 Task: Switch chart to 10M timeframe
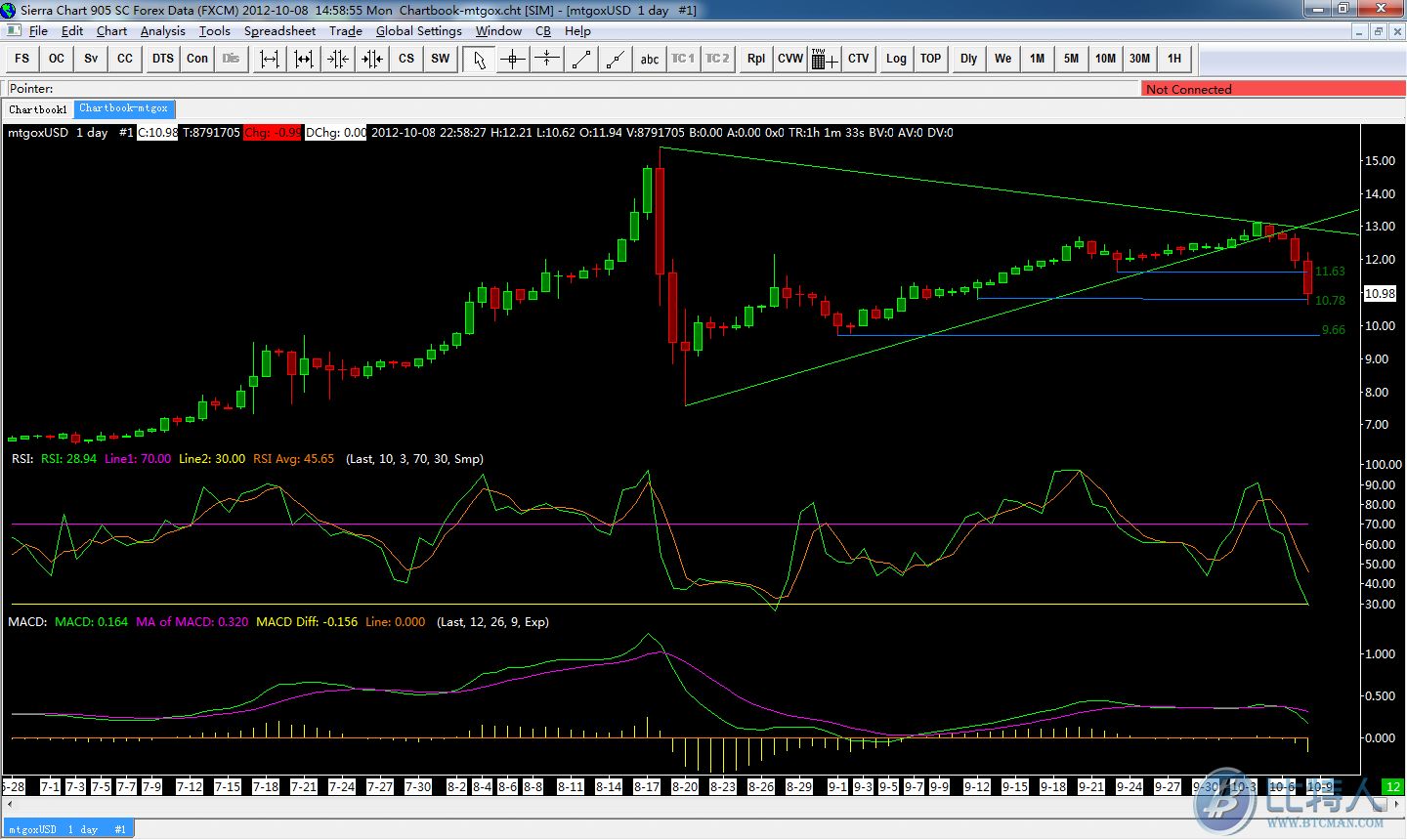click(x=1105, y=59)
